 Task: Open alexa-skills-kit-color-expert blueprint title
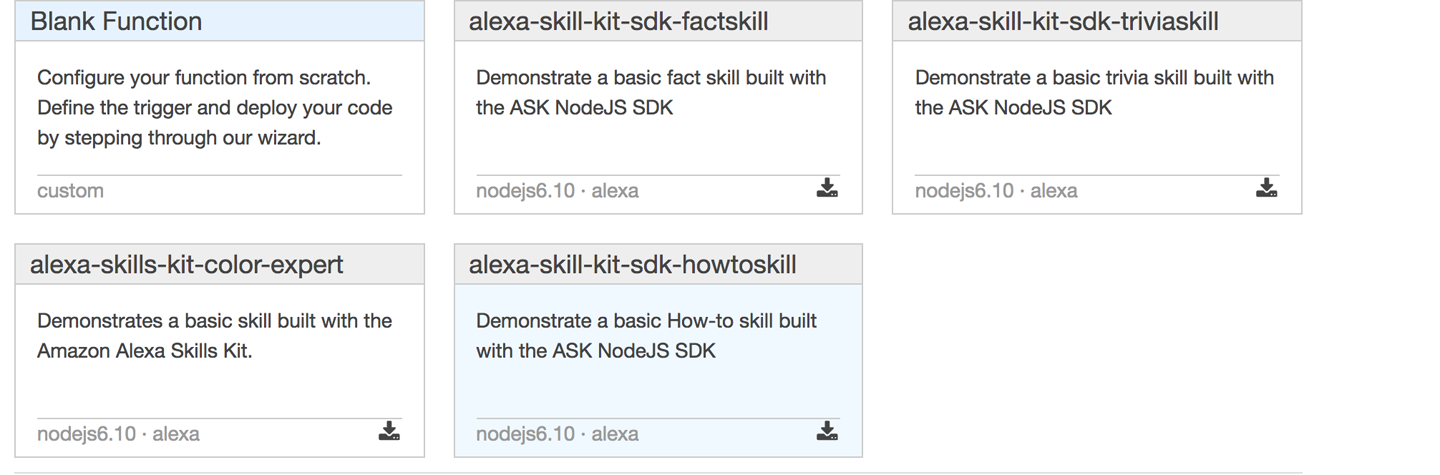point(187,264)
